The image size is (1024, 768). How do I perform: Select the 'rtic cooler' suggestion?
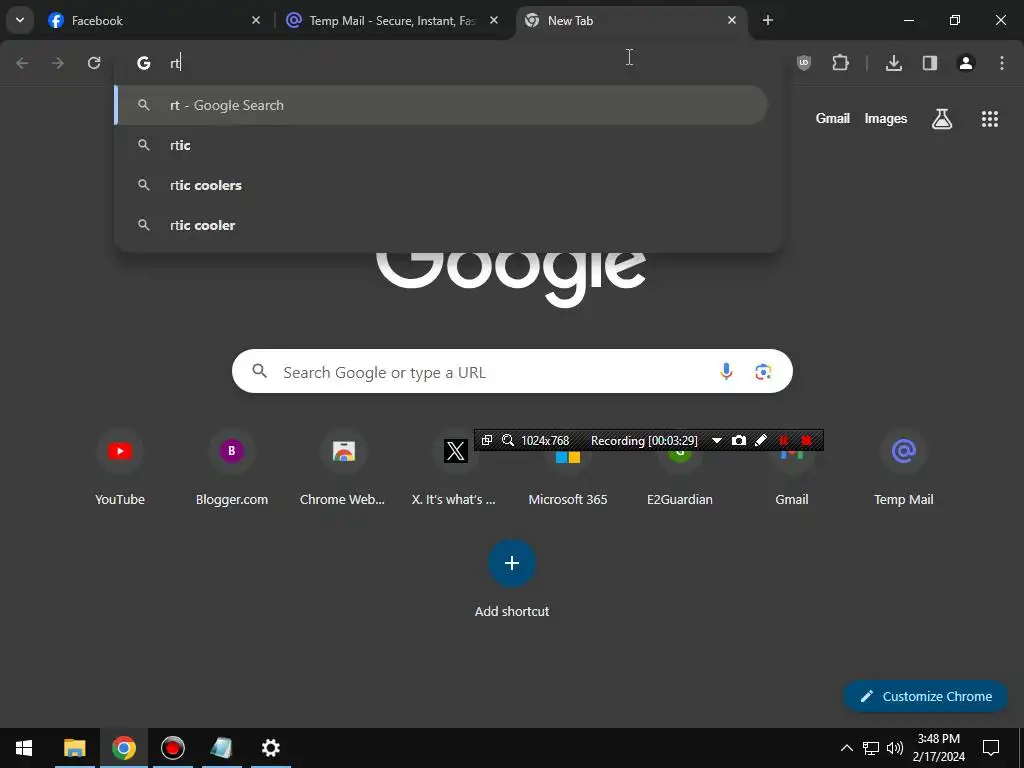(441, 225)
